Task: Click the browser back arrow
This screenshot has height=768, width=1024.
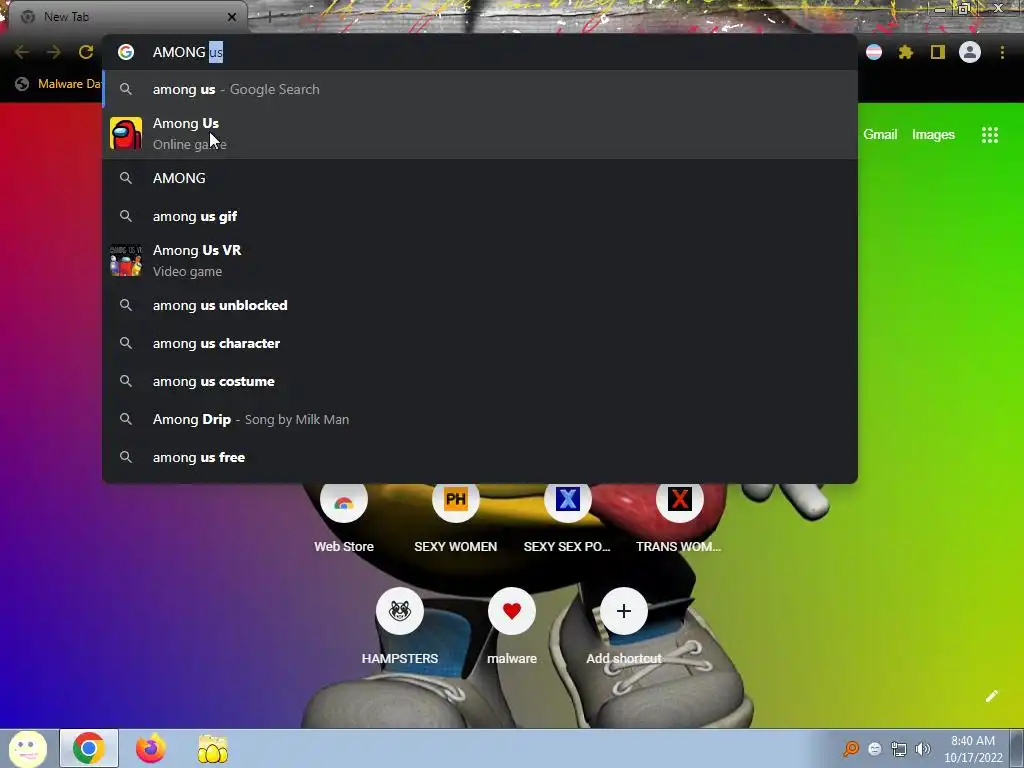Action: pos(22,52)
